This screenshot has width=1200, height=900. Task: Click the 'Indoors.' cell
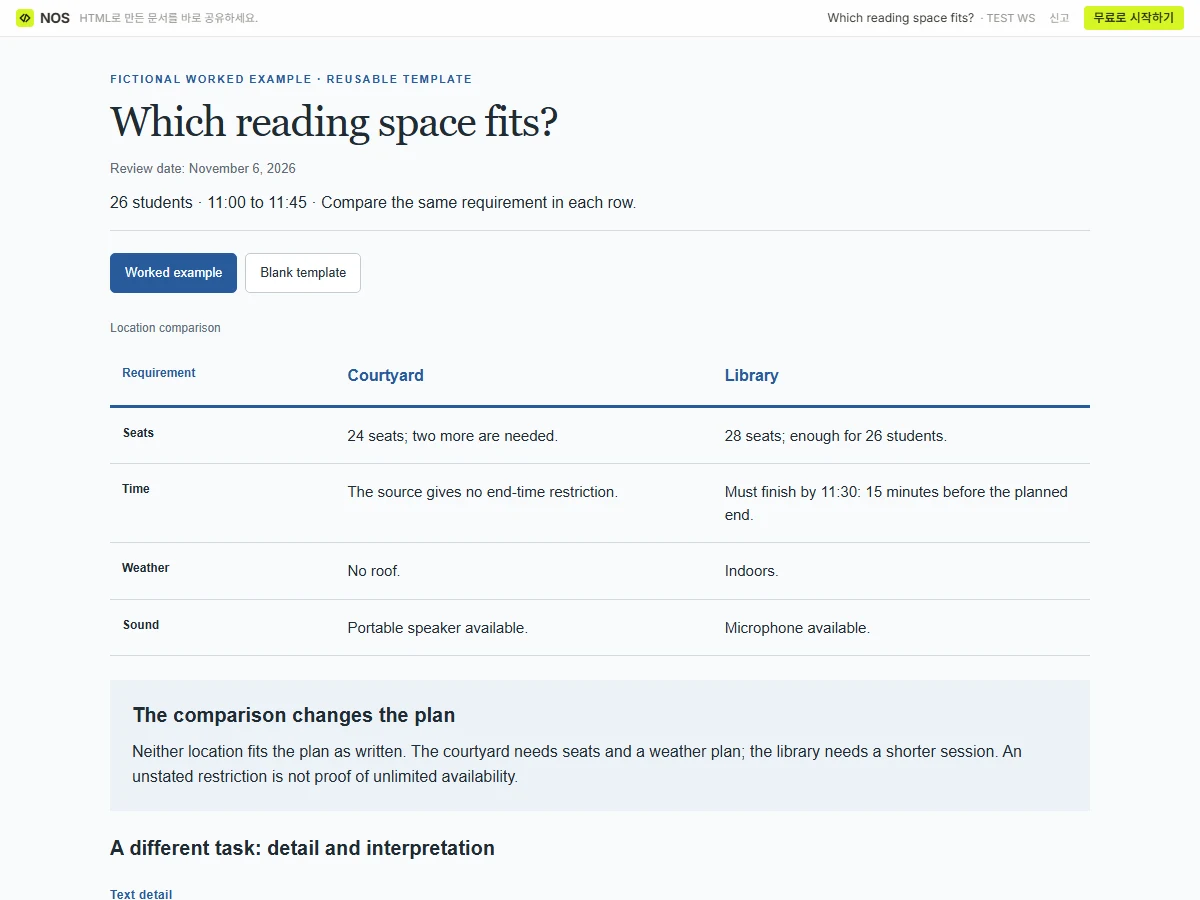click(751, 571)
